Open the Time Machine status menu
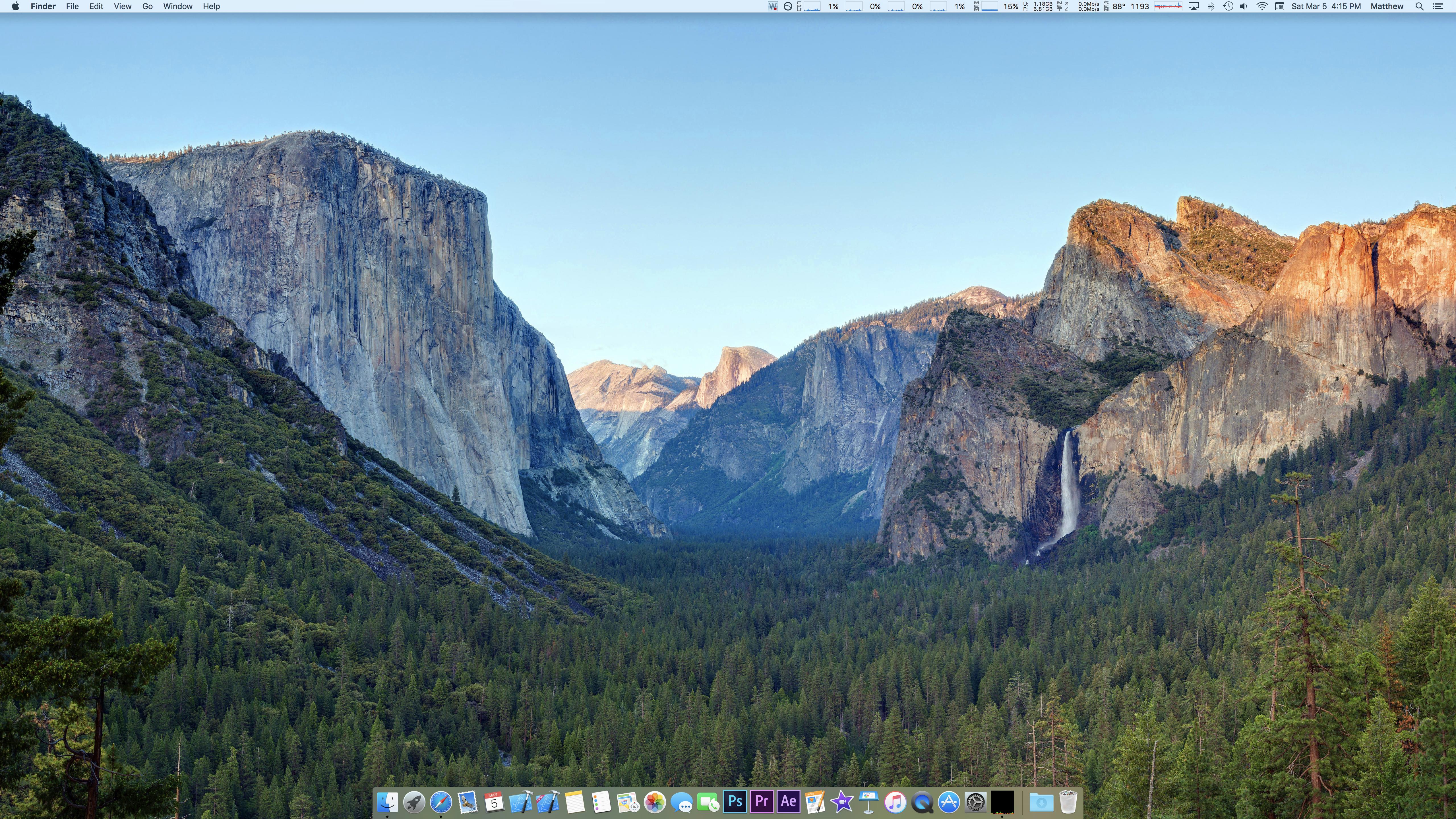The width and height of the screenshot is (1456, 819). (1228, 6)
